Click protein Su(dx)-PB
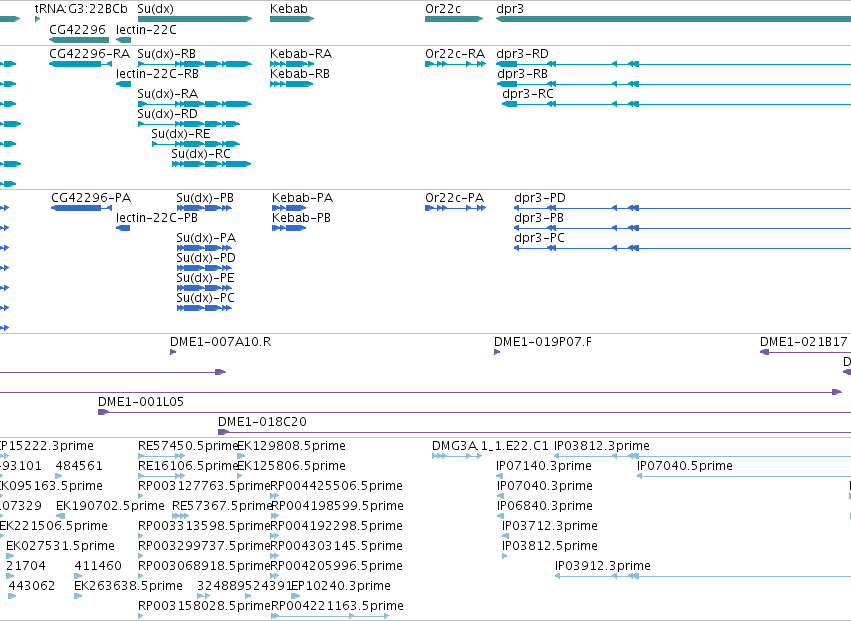851x621 pixels. [205, 198]
